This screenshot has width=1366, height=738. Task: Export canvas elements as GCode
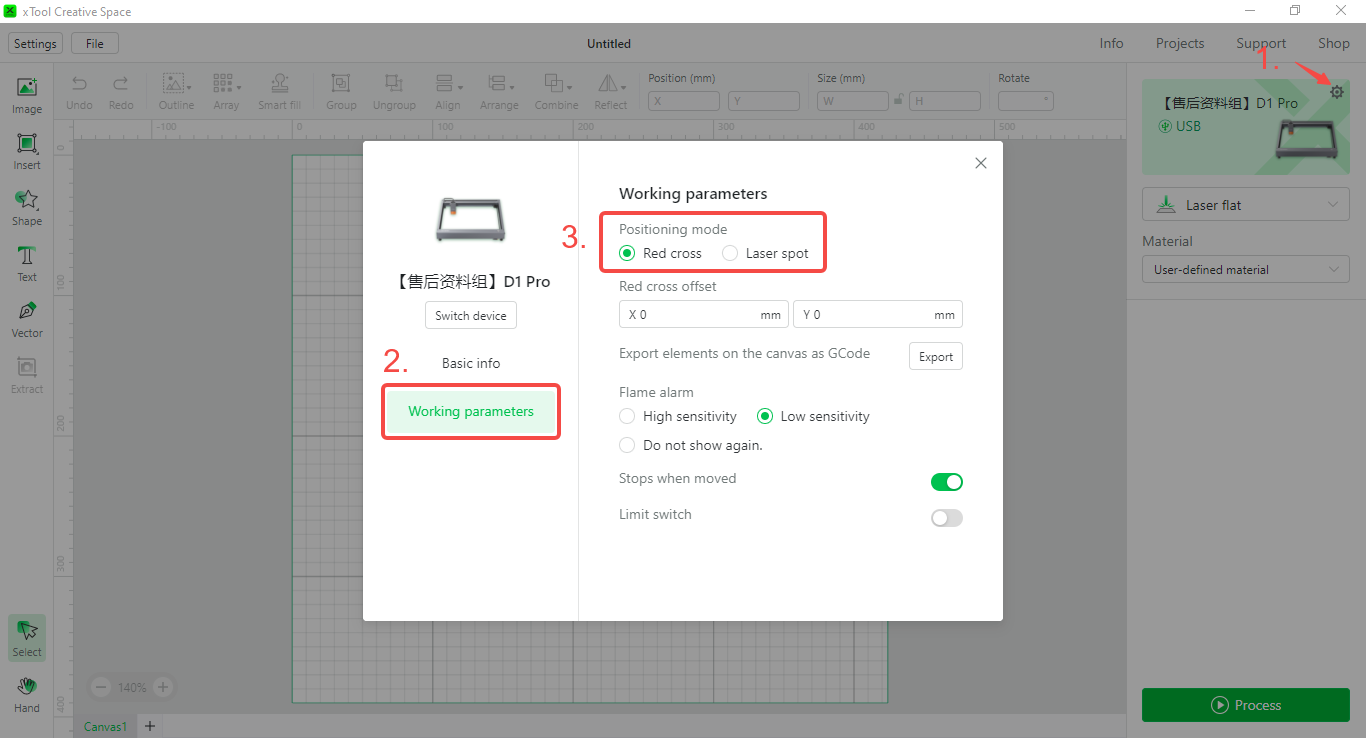pos(935,356)
